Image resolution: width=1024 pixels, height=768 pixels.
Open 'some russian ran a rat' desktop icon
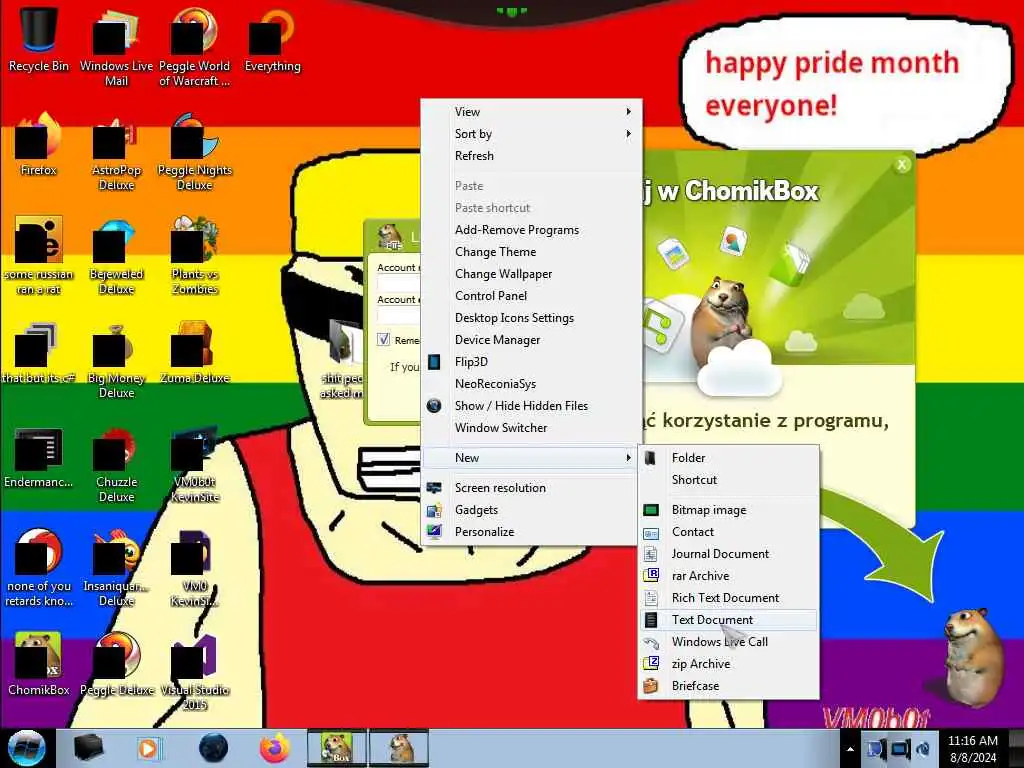coord(39,255)
